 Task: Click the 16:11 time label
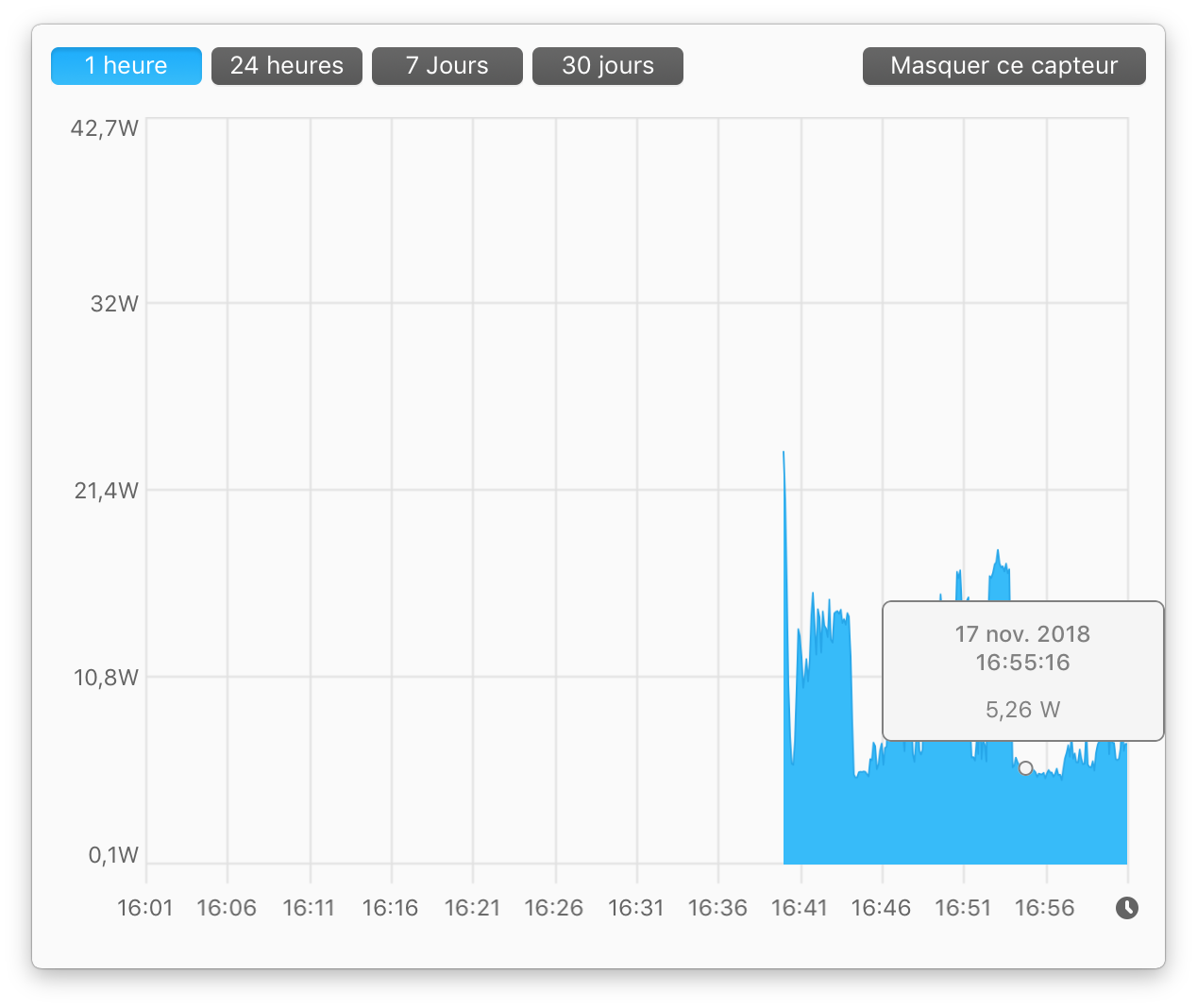pyautogui.click(x=309, y=908)
